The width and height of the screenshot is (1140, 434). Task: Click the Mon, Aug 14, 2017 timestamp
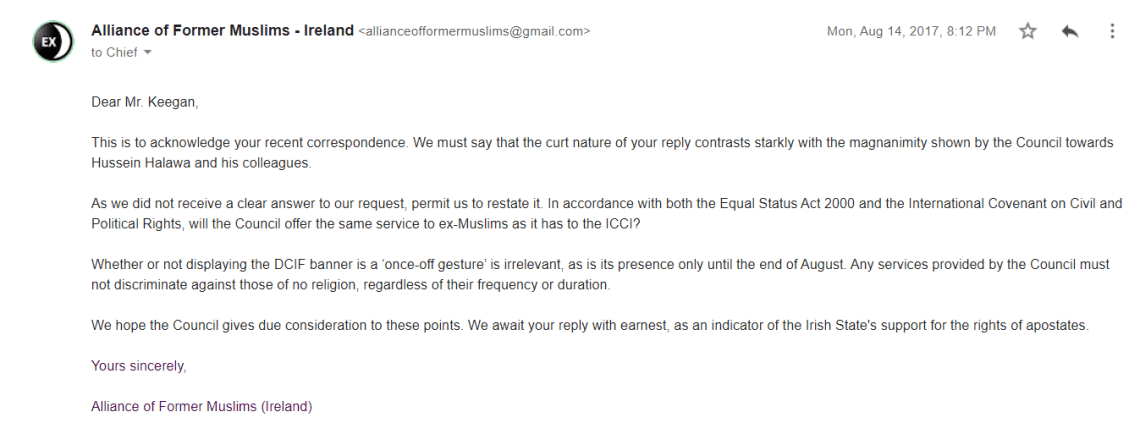click(x=911, y=32)
